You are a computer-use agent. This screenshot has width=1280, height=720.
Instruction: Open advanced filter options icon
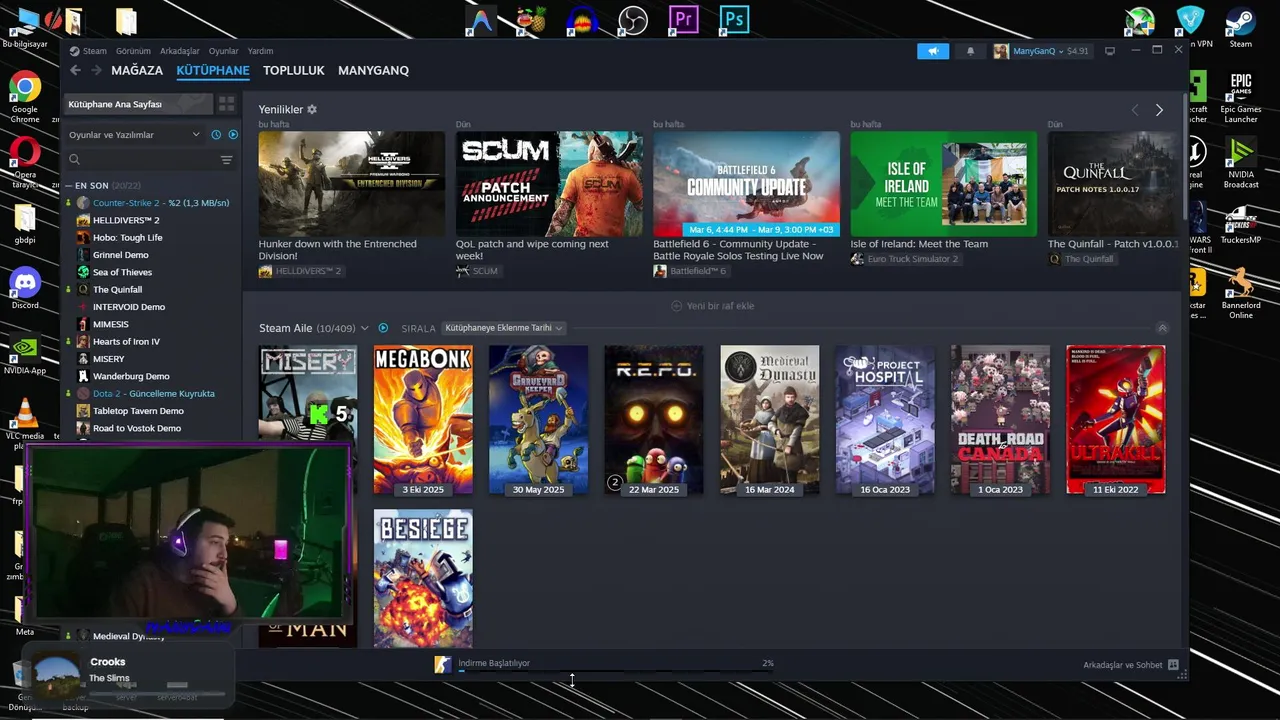(226, 160)
